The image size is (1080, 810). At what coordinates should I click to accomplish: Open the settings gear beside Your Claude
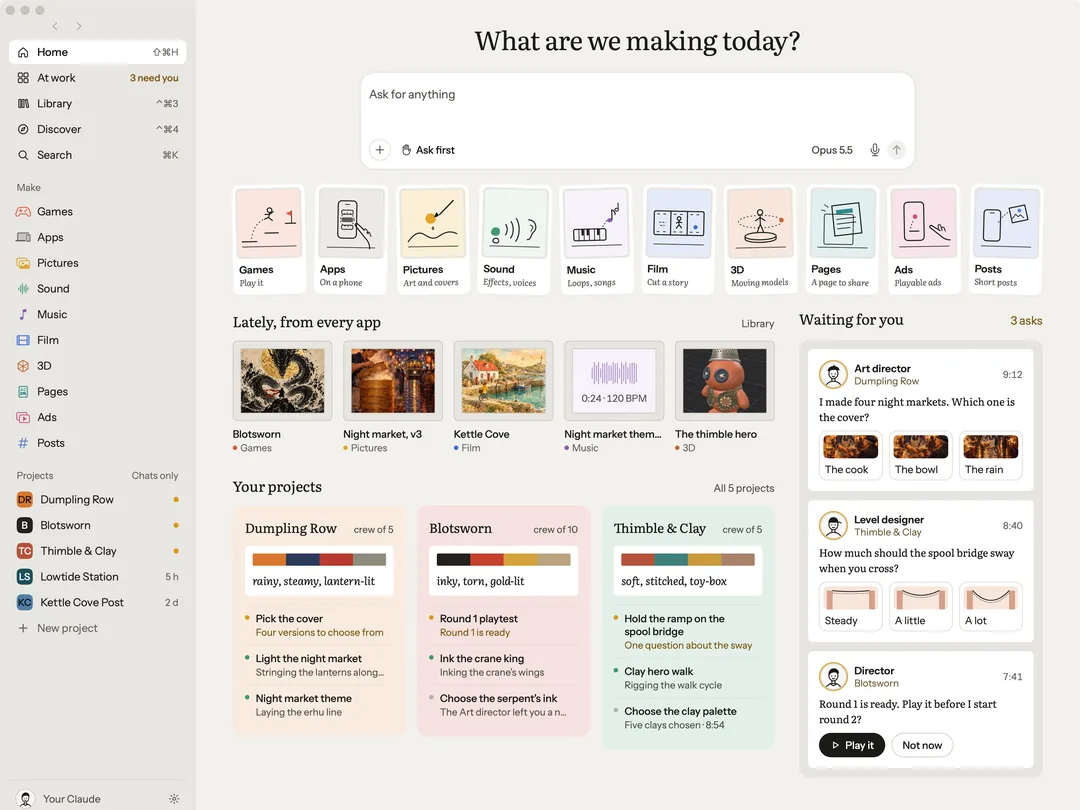pyautogui.click(x=174, y=798)
